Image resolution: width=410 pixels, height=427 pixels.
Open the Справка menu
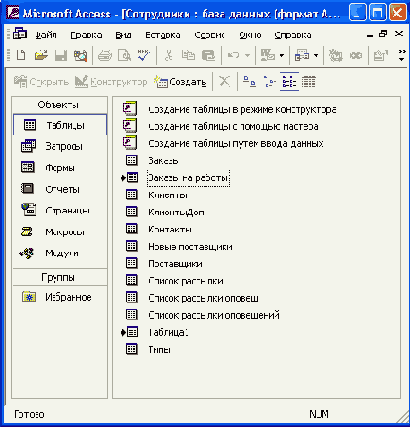[x=293, y=35]
